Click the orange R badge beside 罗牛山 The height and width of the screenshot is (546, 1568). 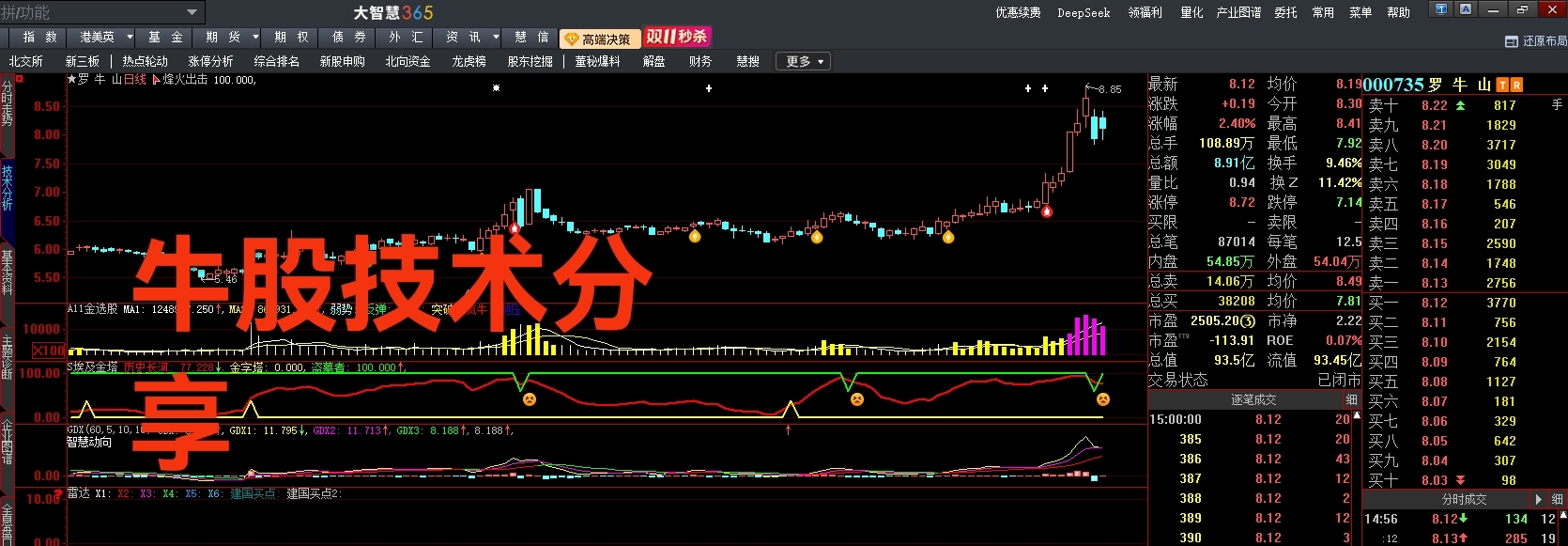click(x=1516, y=85)
